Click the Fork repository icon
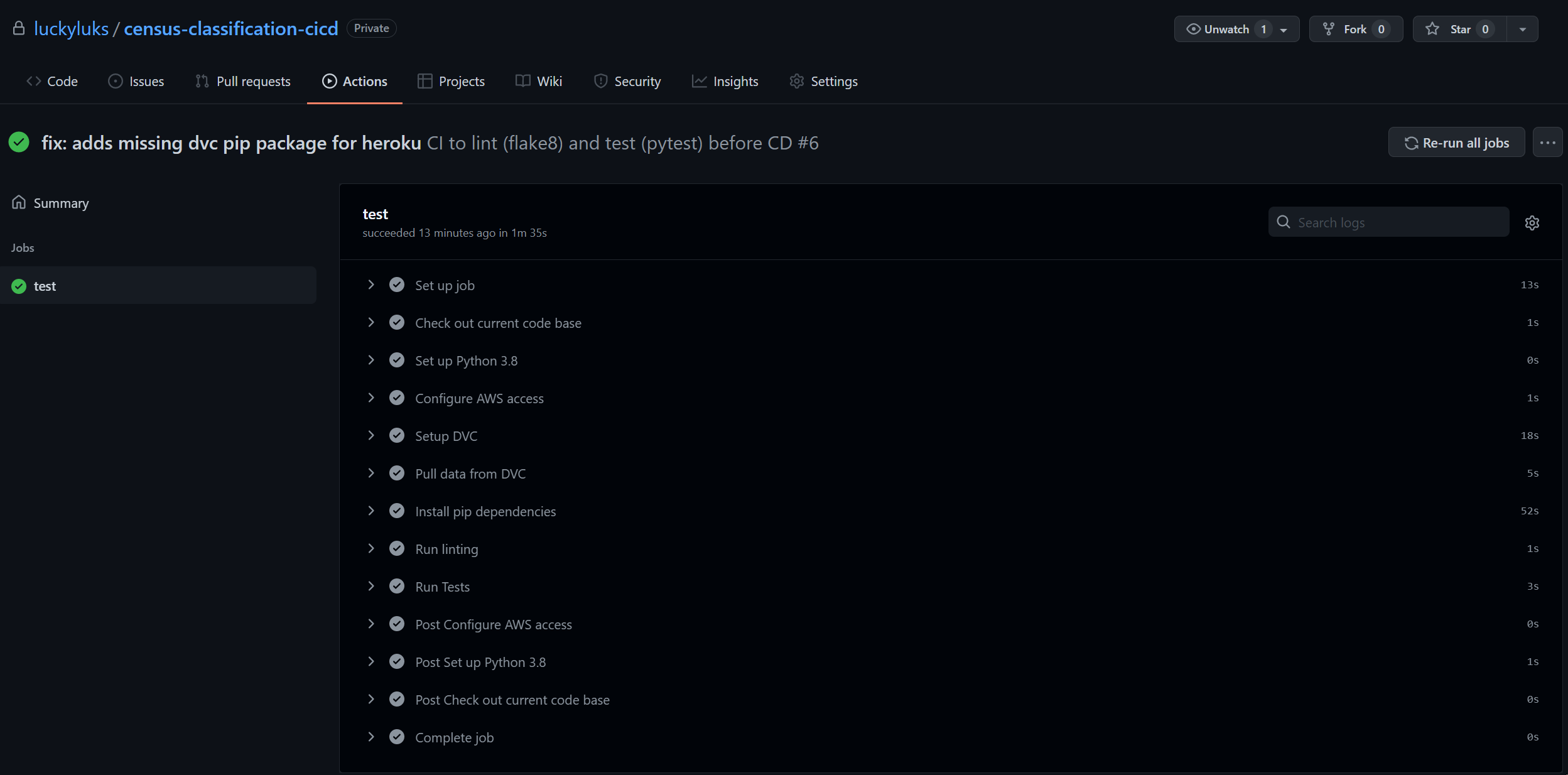This screenshot has height=775, width=1568. pyautogui.click(x=1329, y=29)
